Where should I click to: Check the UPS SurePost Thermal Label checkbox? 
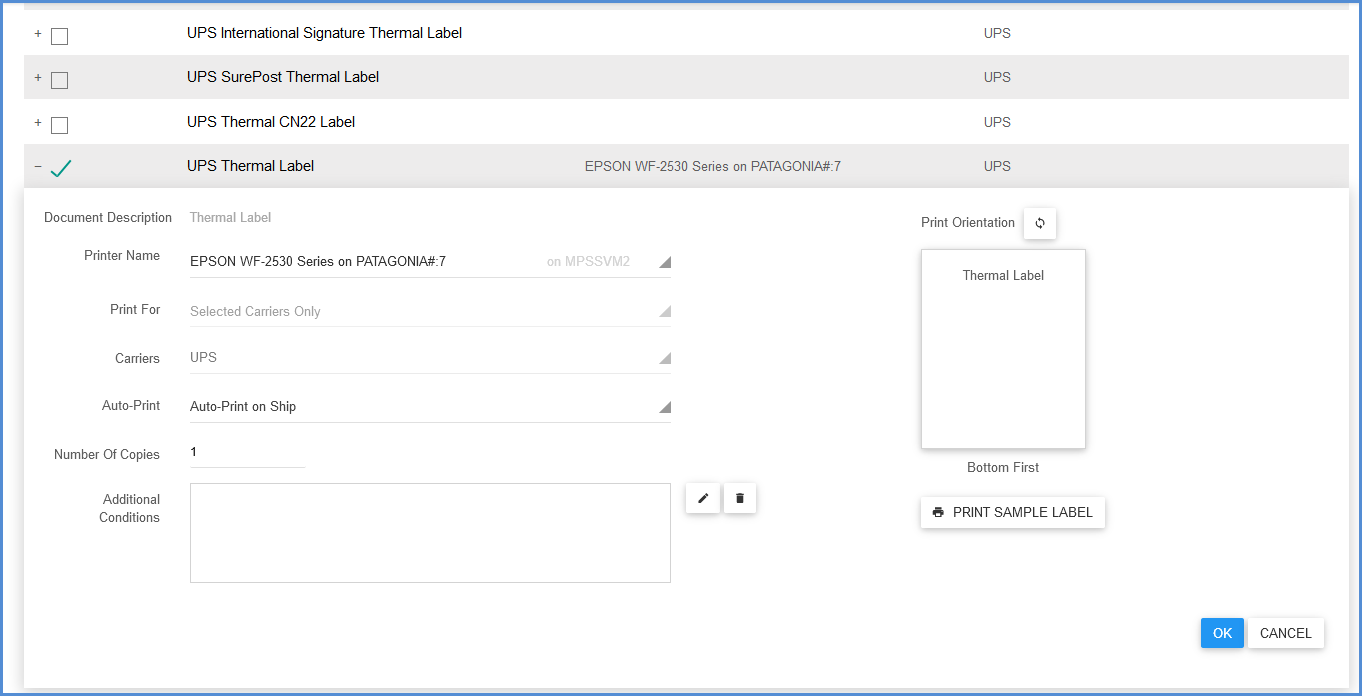(60, 80)
